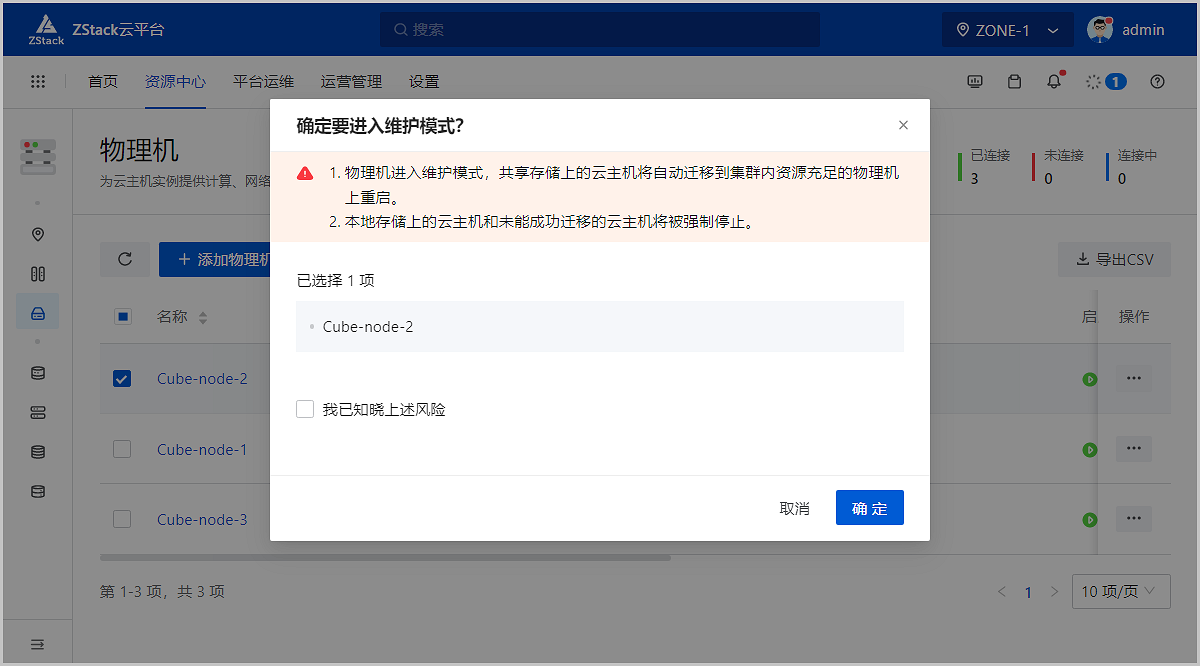Close the maintenance mode dialog
Viewport: 1200px width, 666px height.
coord(903,125)
